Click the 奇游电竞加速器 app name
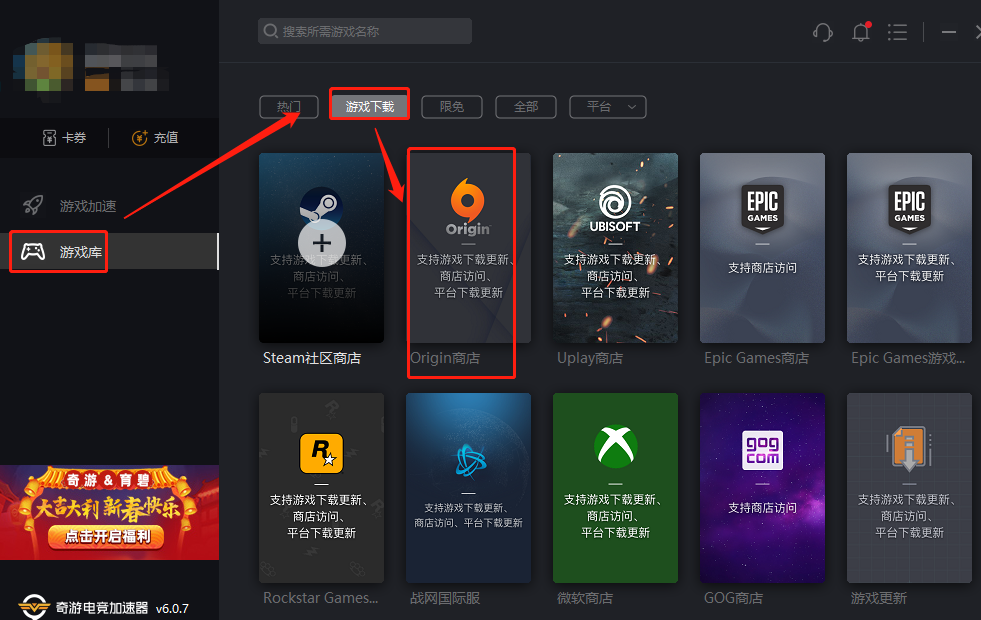Image resolution: width=981 pixels, height=620 pixels. [102, 607]
